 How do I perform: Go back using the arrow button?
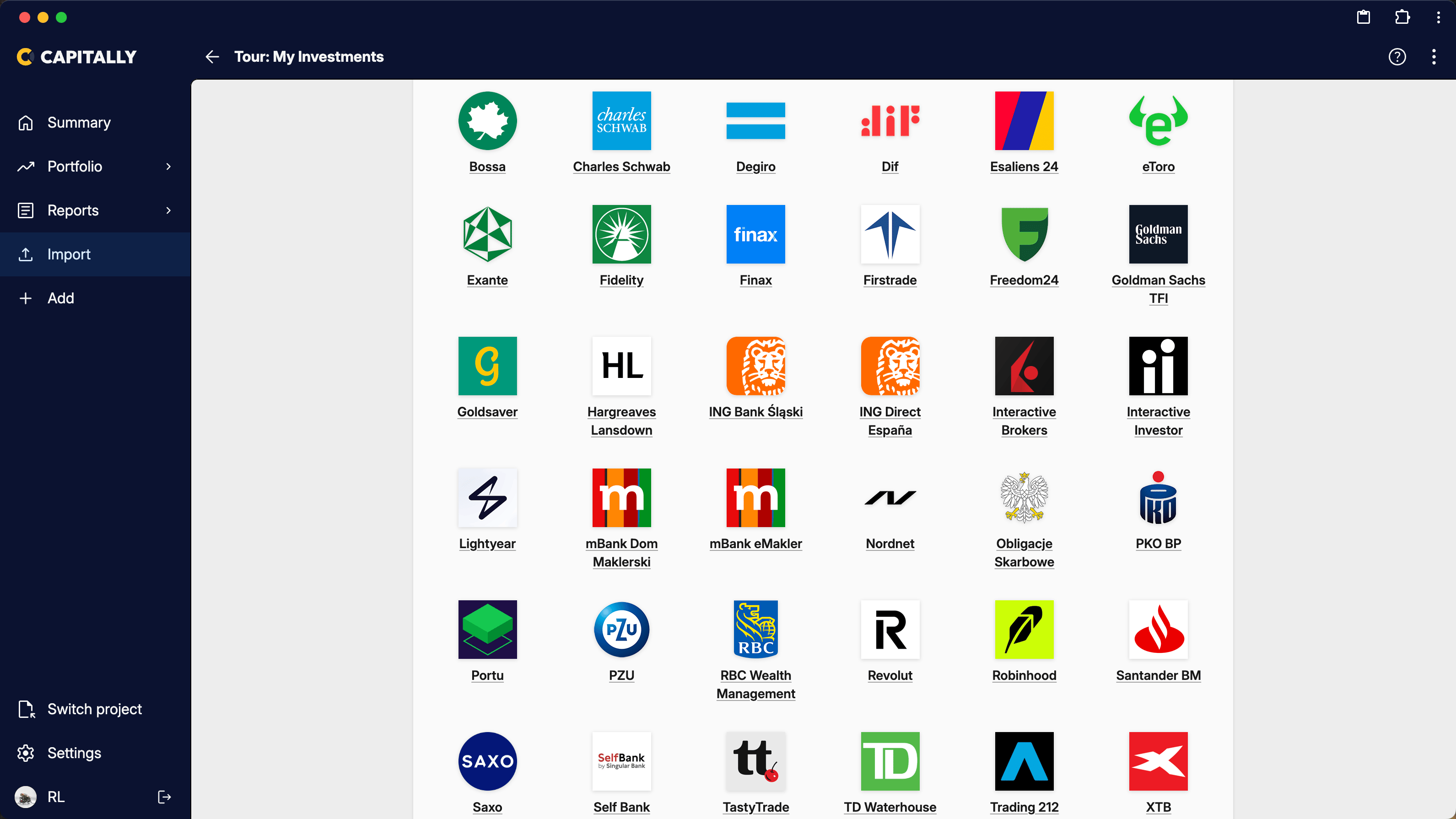212,57
